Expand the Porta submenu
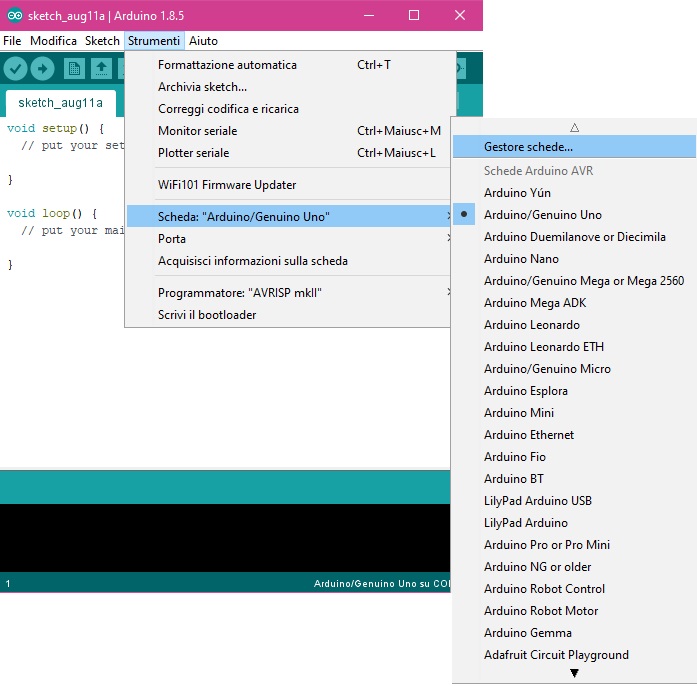The width and height of the screenshot is (697, 686). tap(288, 239)
